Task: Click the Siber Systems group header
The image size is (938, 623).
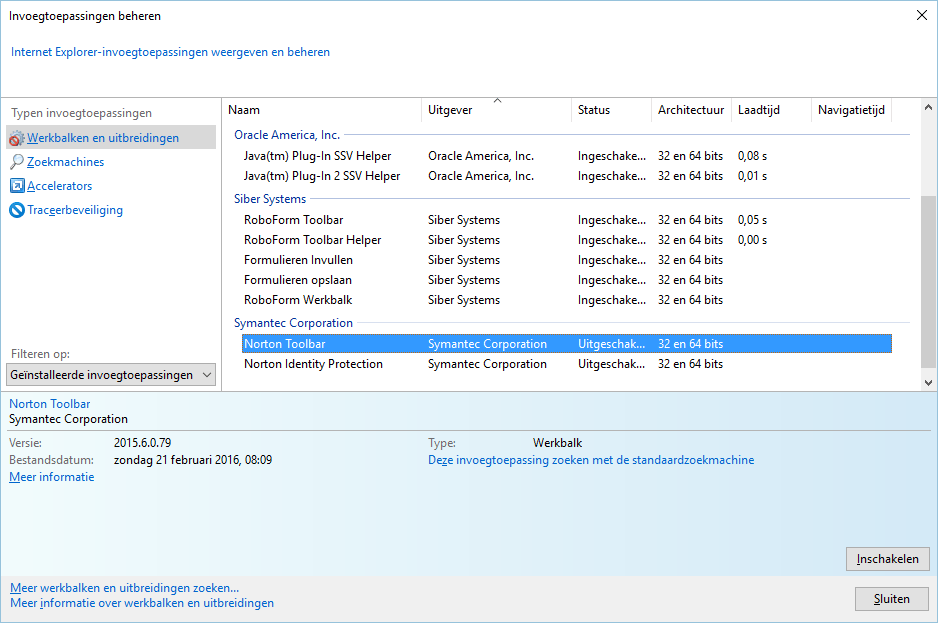Action: coord(270,199)
